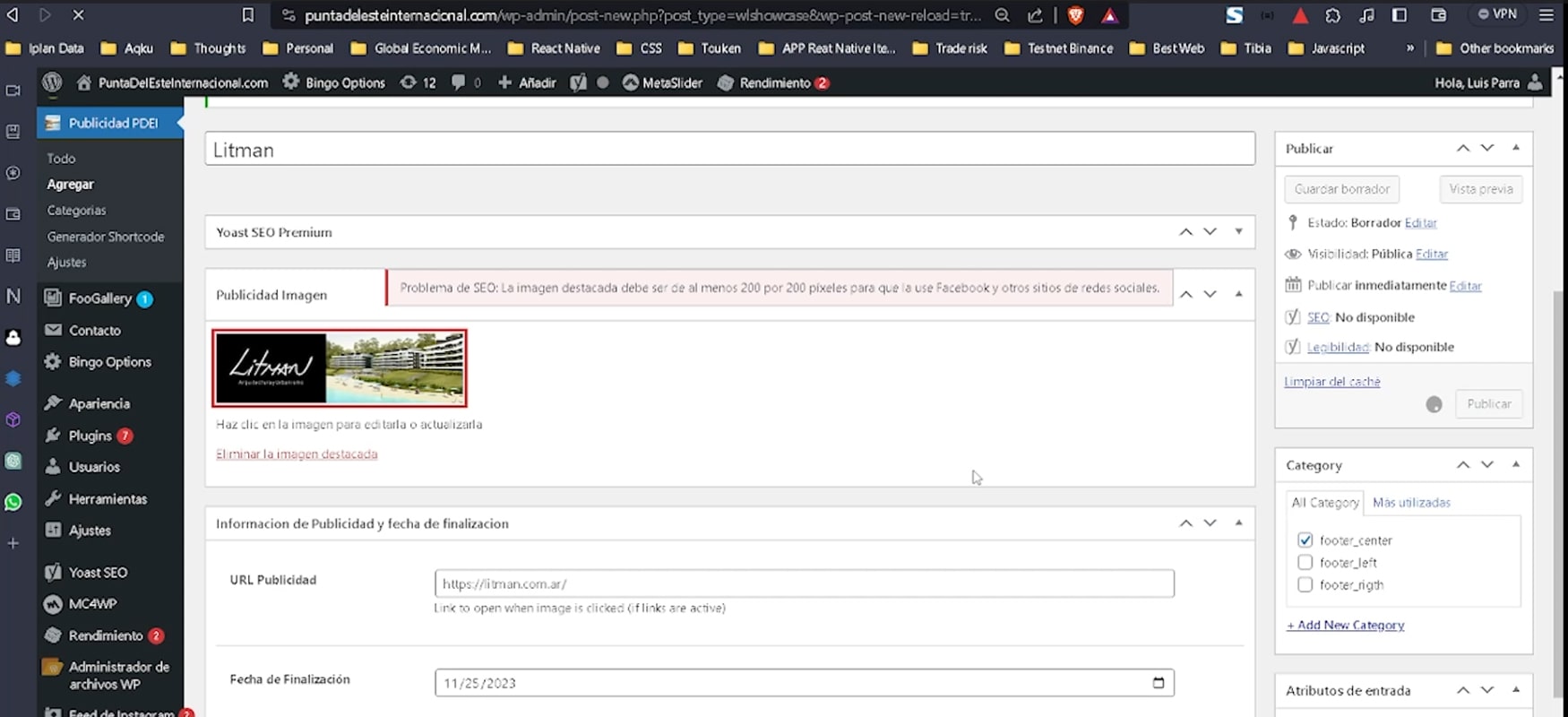Collapse the Publicidad Imagen panel
1568x717 pixels.
[x=1239, y=294]
